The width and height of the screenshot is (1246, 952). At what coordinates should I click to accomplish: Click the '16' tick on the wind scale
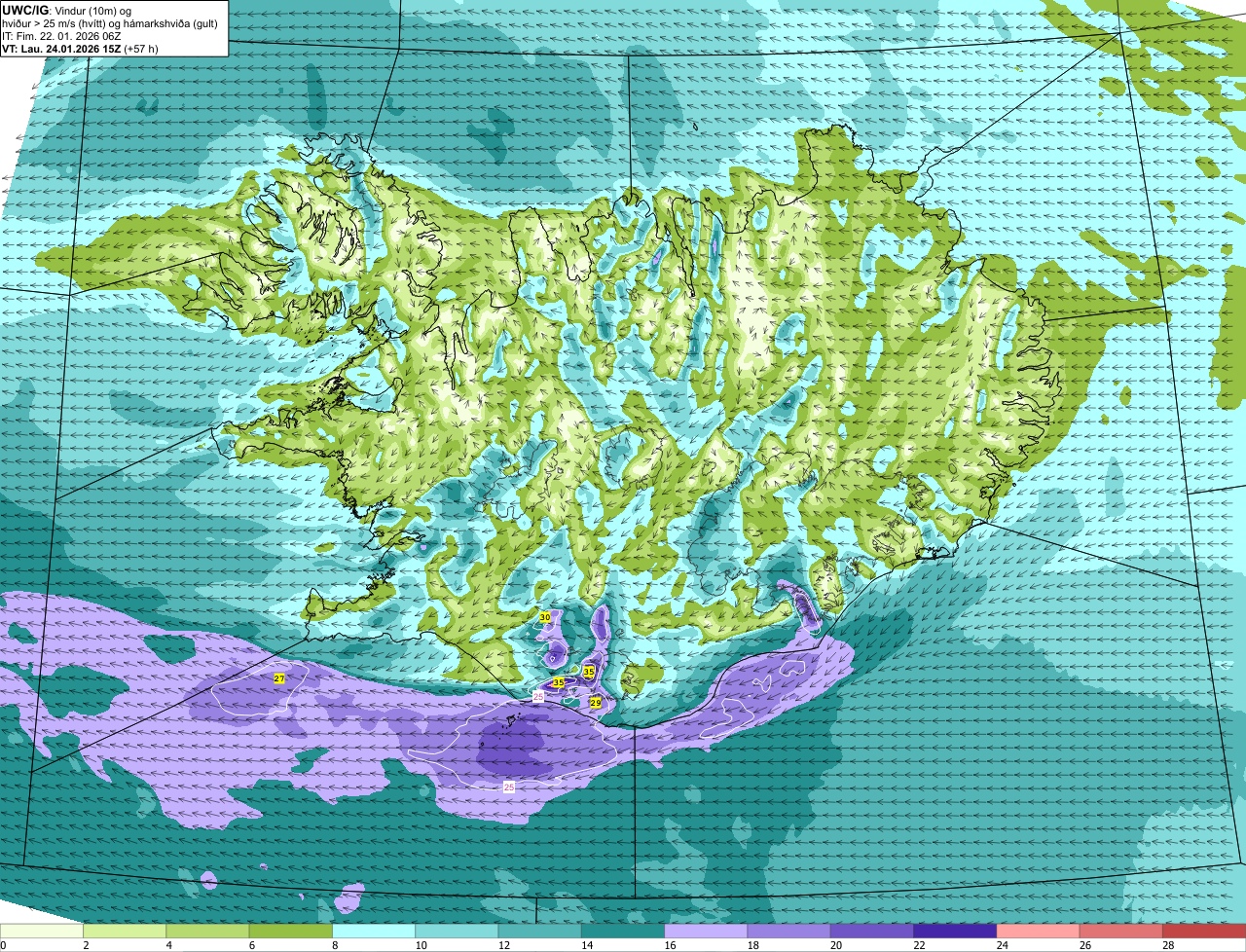click(x=670, y=945)
